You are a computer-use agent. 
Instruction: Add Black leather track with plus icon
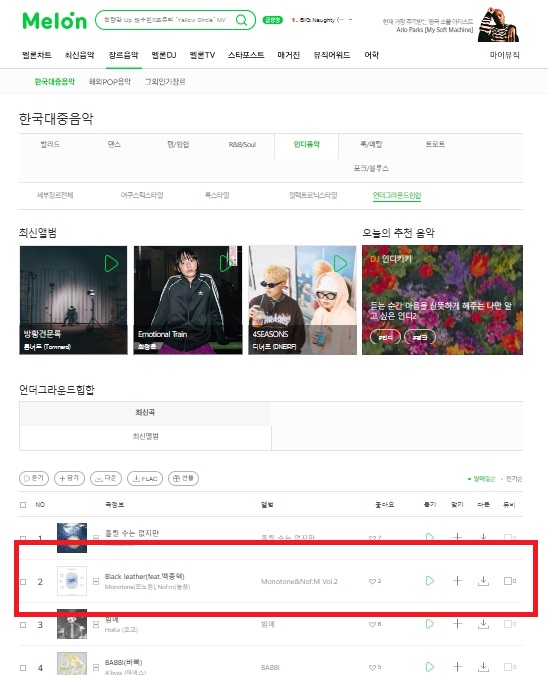tap(457, 581)
